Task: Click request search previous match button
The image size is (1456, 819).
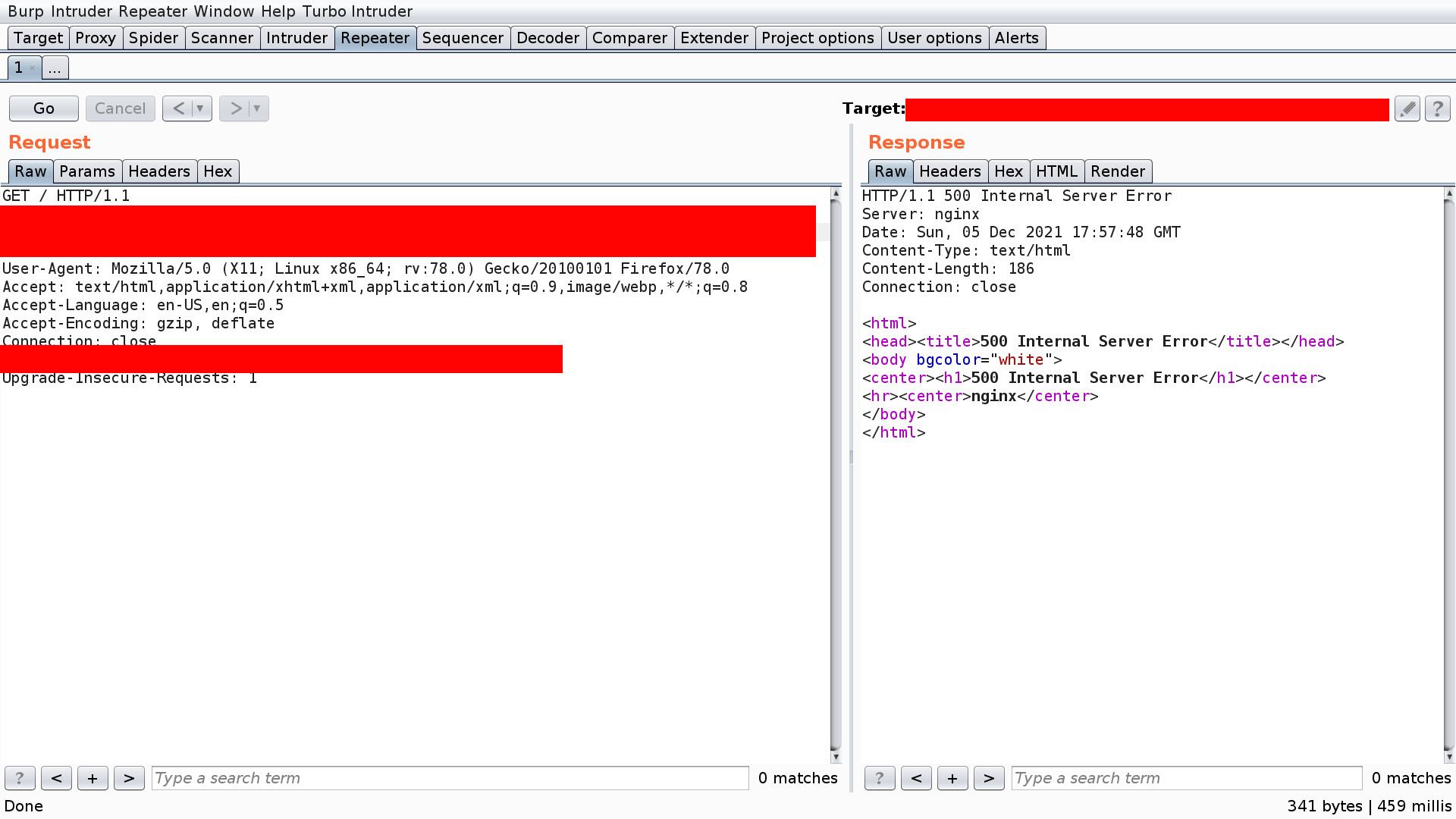Action: coord(56,778)
